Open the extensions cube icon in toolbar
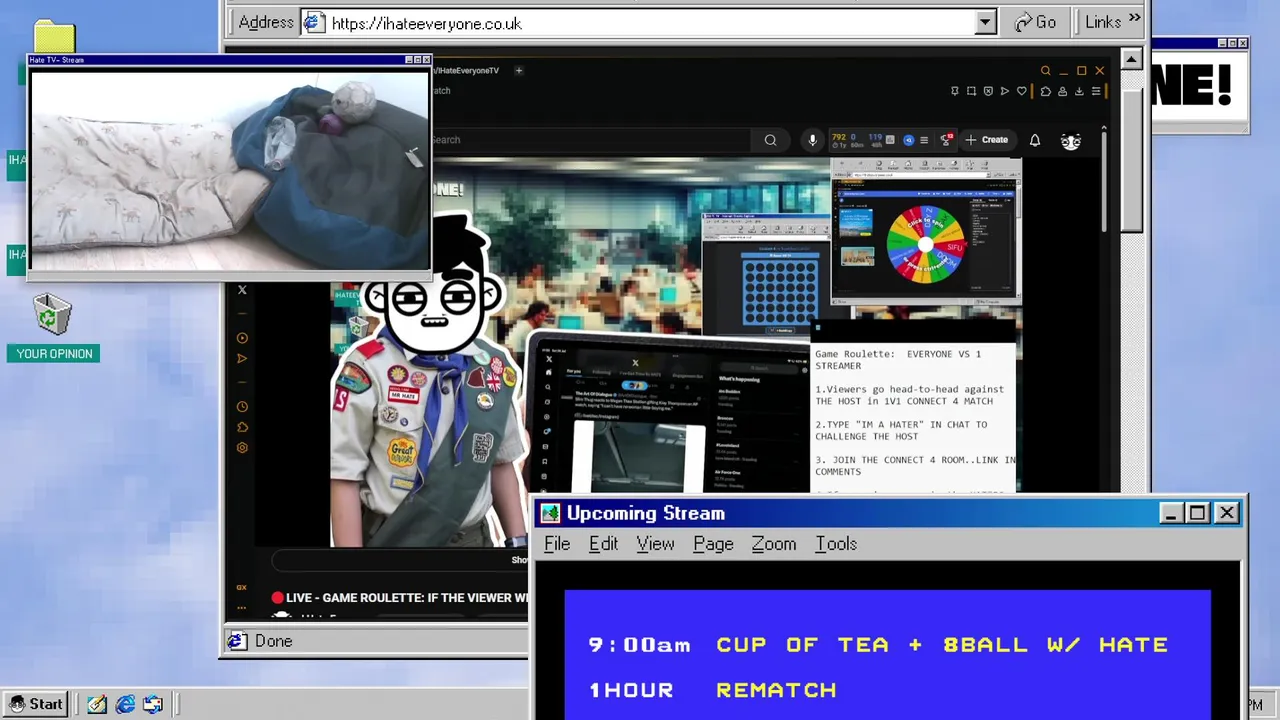The width and height of the screenshot is (1280, 720). coord(1045,91)
